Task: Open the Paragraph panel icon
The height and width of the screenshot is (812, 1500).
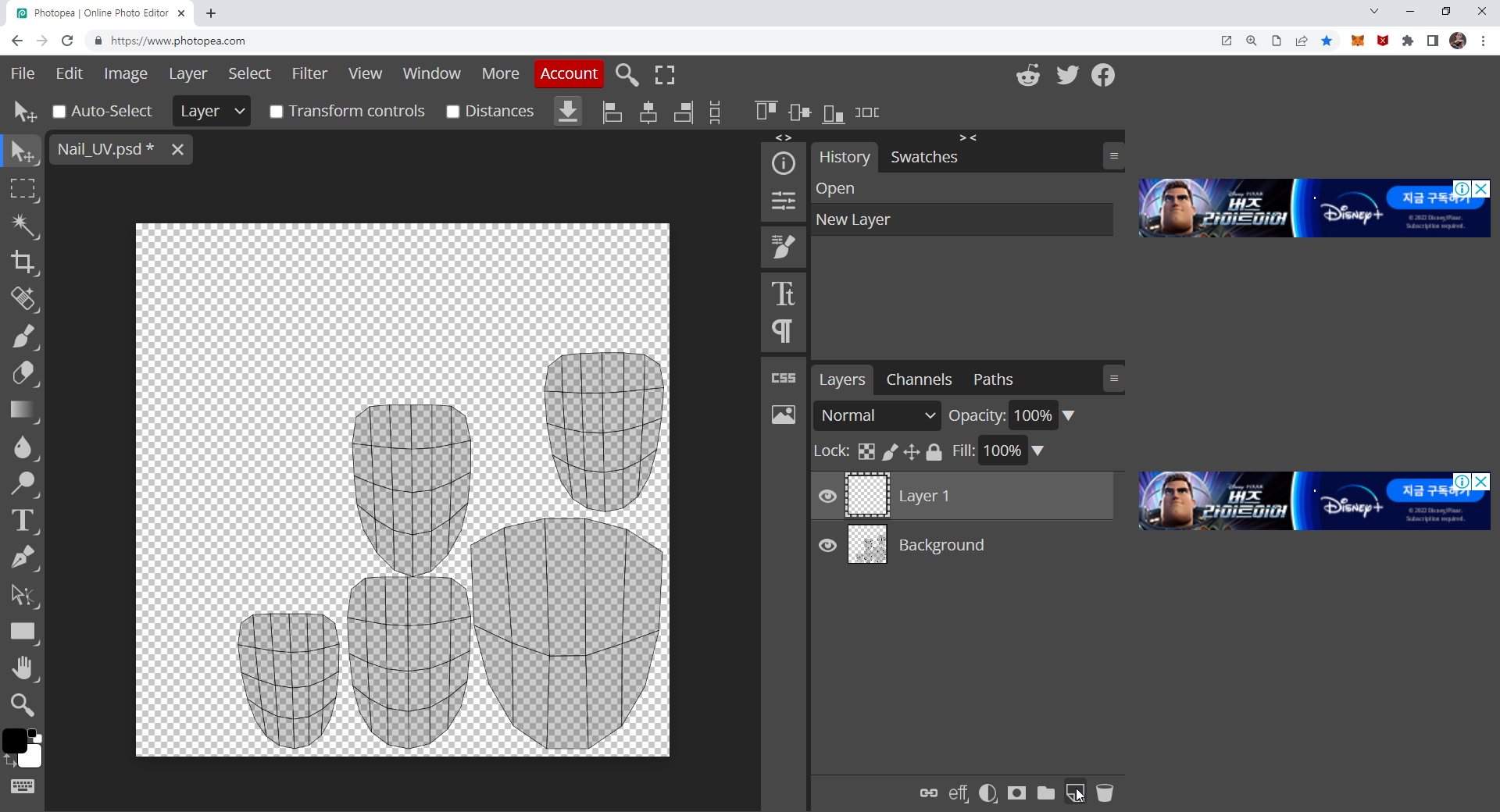Action: click(x=784, y=331)
